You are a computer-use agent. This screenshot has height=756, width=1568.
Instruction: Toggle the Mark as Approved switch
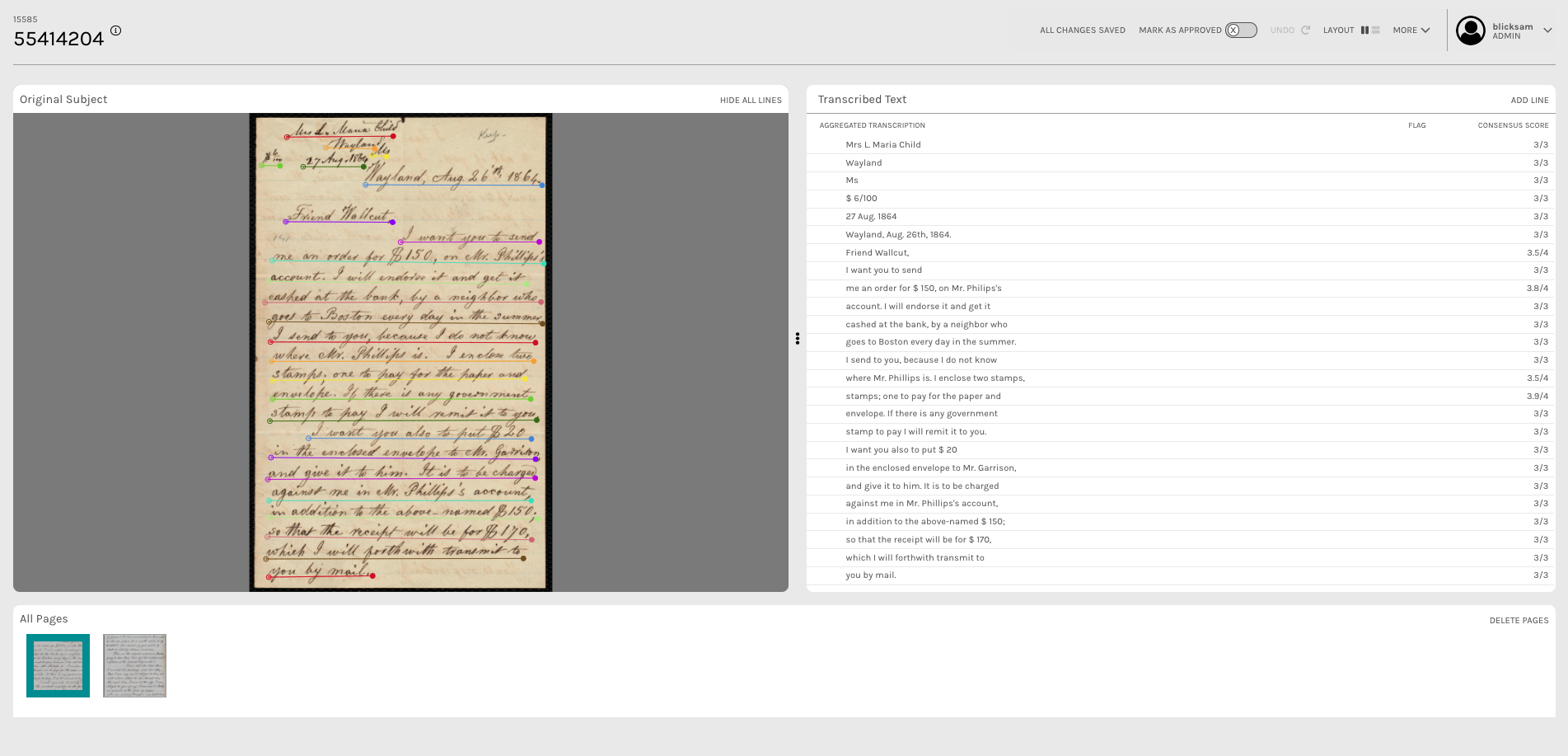[1240, 31]
